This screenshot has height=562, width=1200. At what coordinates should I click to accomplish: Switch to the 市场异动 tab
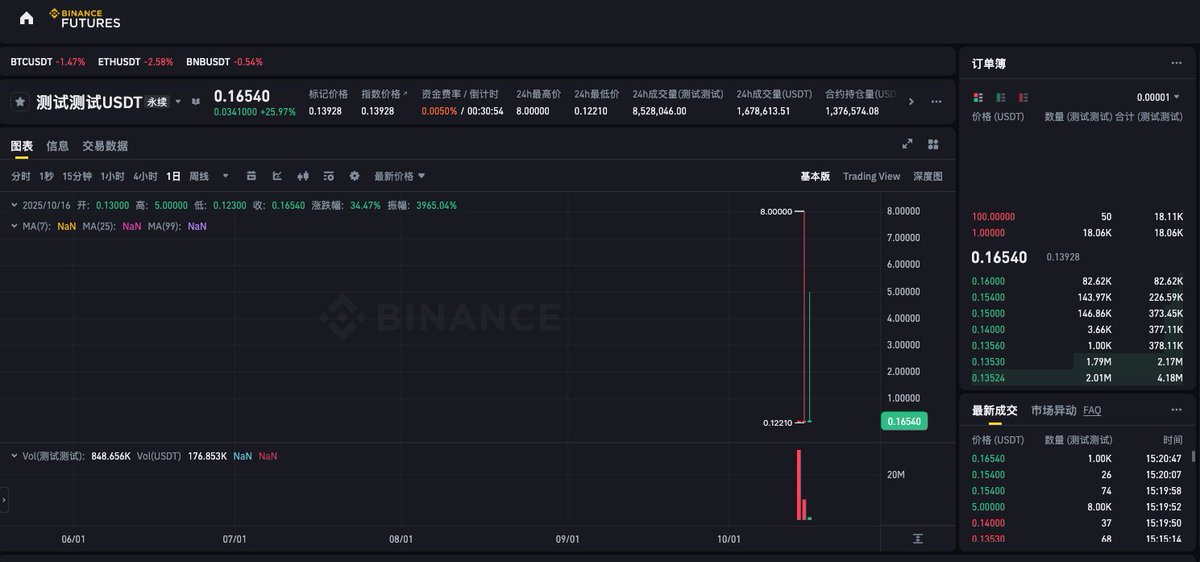[x=1054, y=410]
